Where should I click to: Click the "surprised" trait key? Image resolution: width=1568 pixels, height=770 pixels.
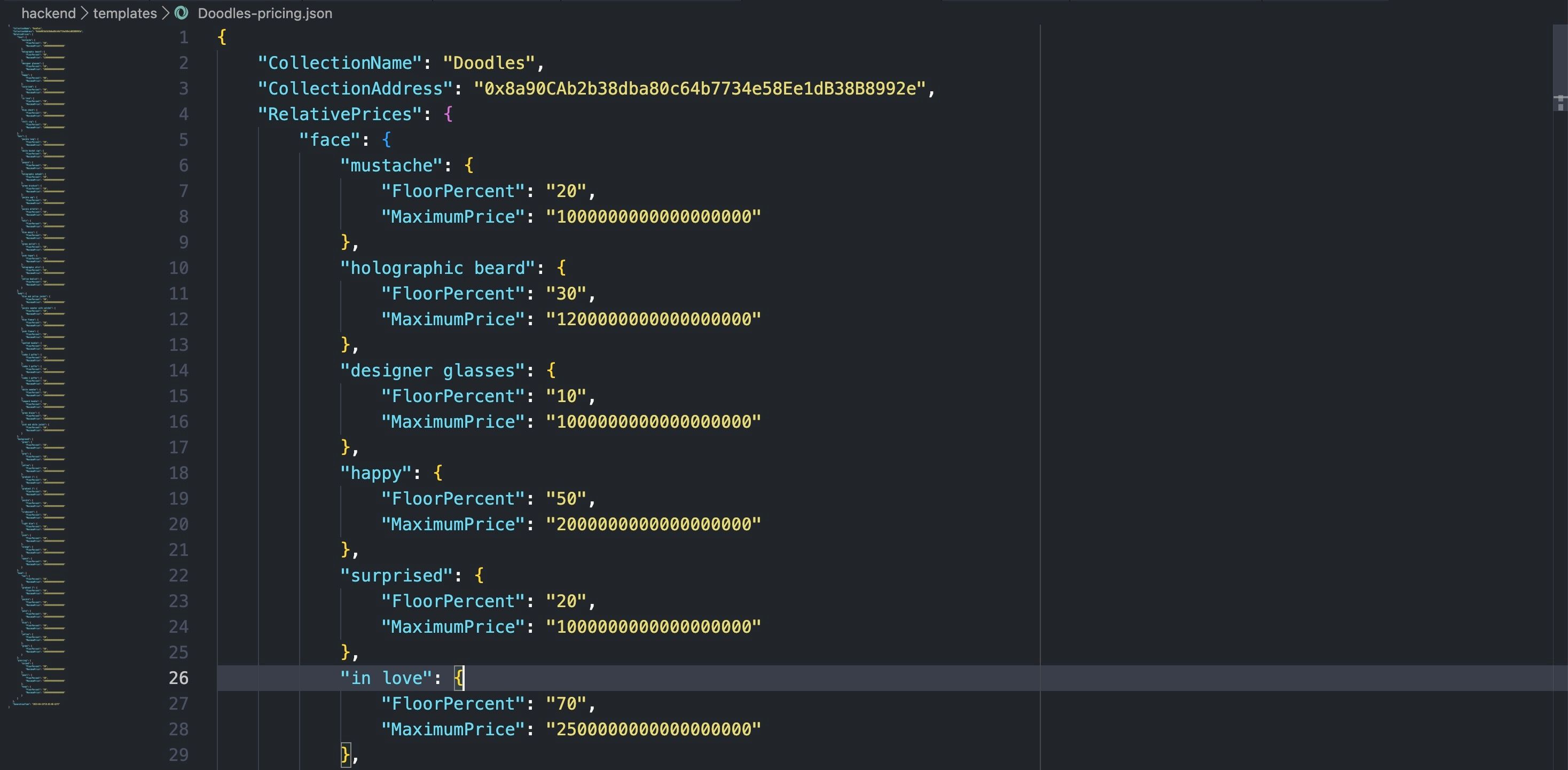point(397,576)
